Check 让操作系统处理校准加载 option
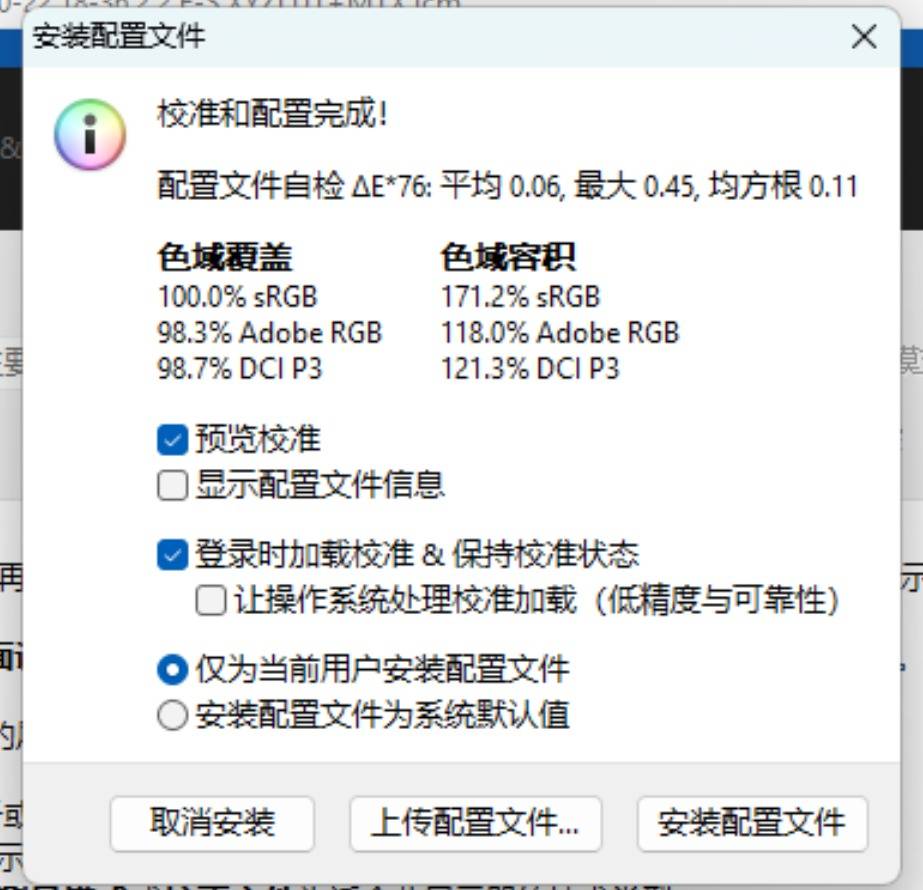 coord(211,600)
